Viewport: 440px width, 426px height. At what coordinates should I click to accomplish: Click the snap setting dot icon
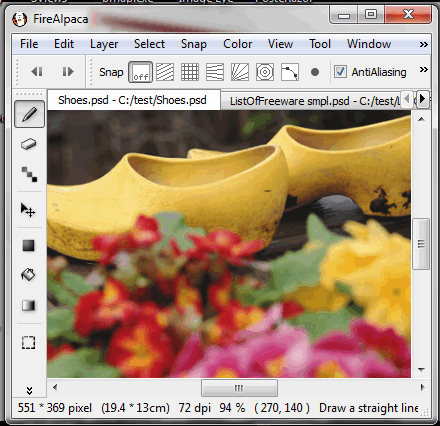pos(315,72)
